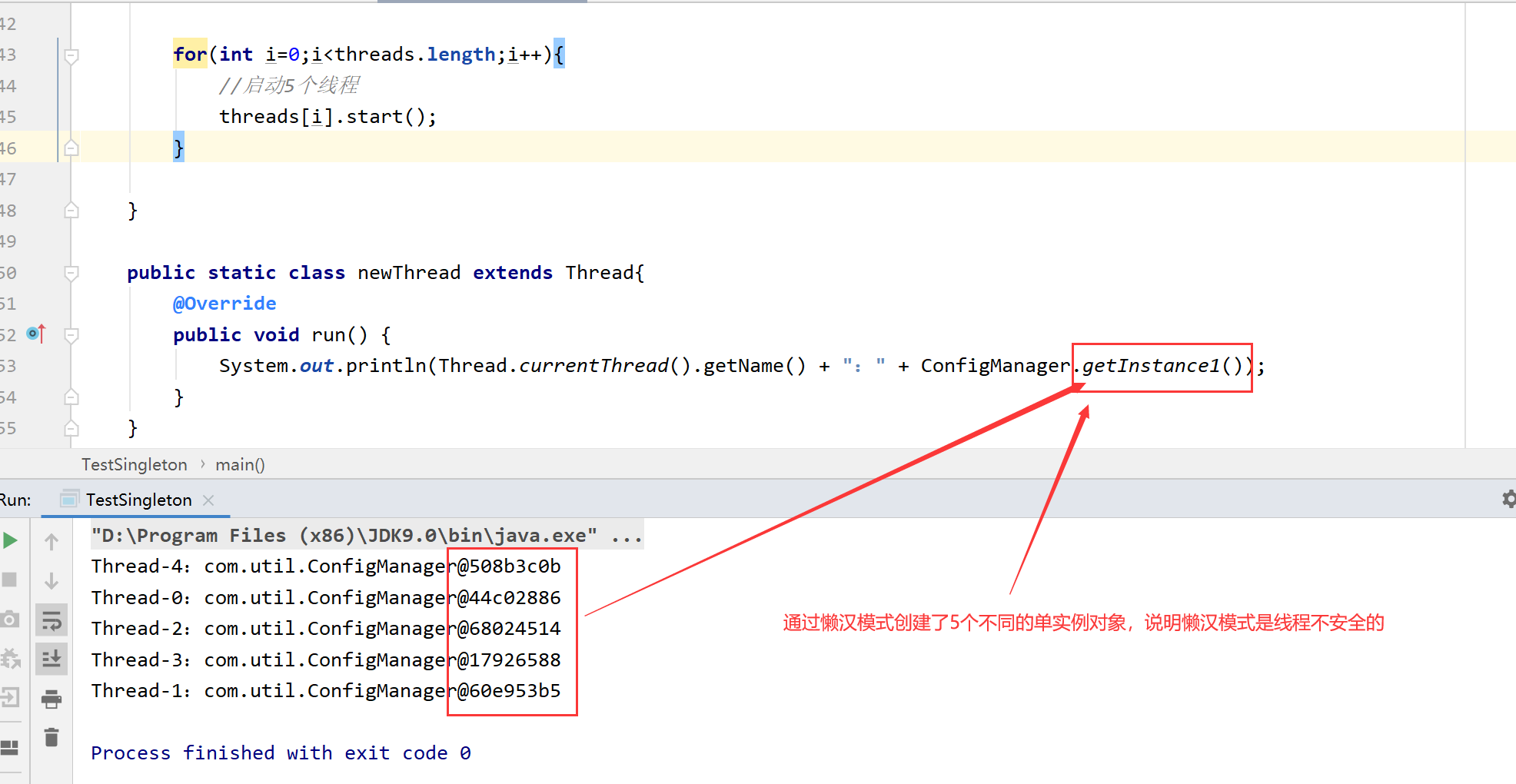Click the Thread-2 console output line
This screenshot has height=784, width=1516.
[x=326, y=629]
